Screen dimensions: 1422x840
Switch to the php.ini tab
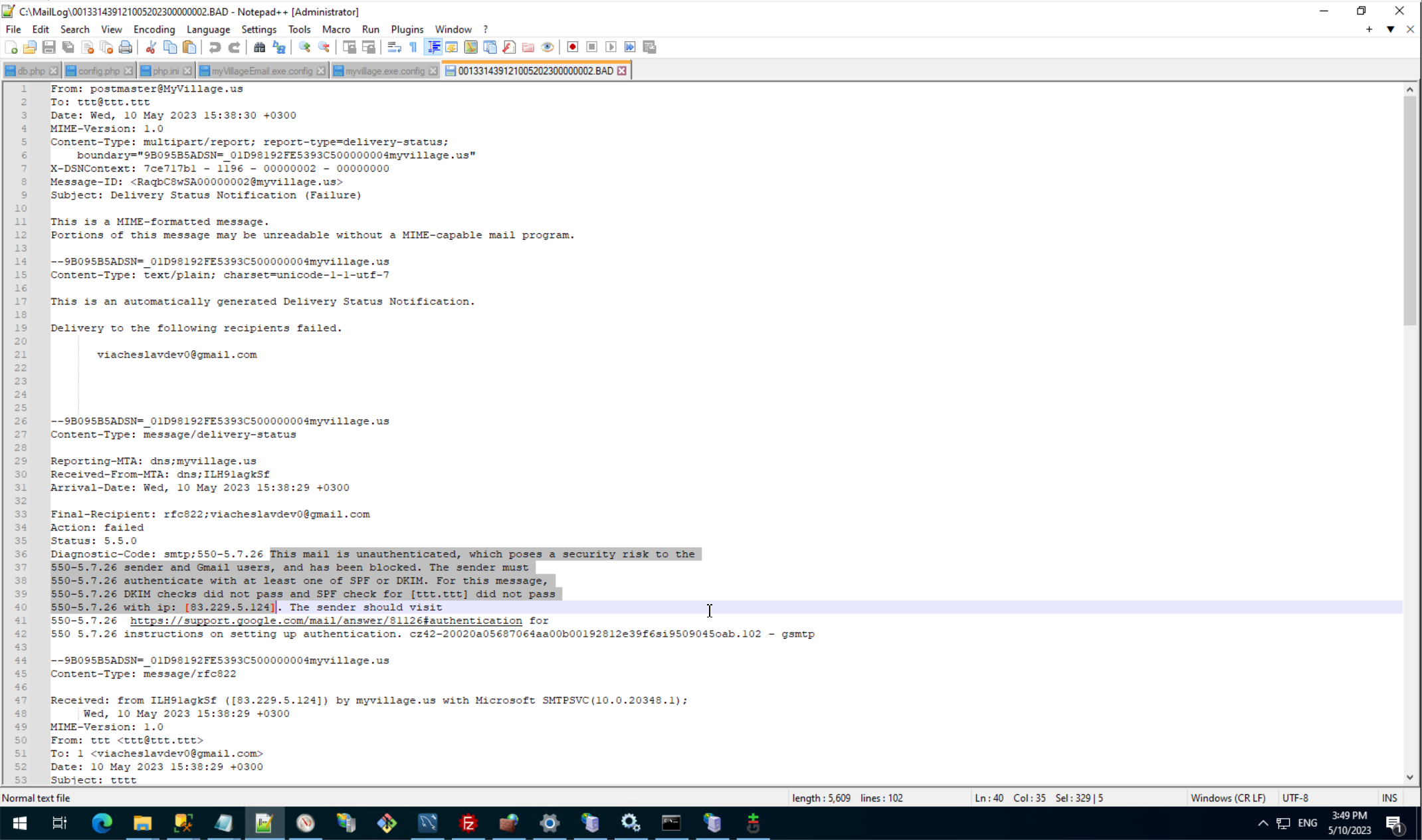coord(165,70)
